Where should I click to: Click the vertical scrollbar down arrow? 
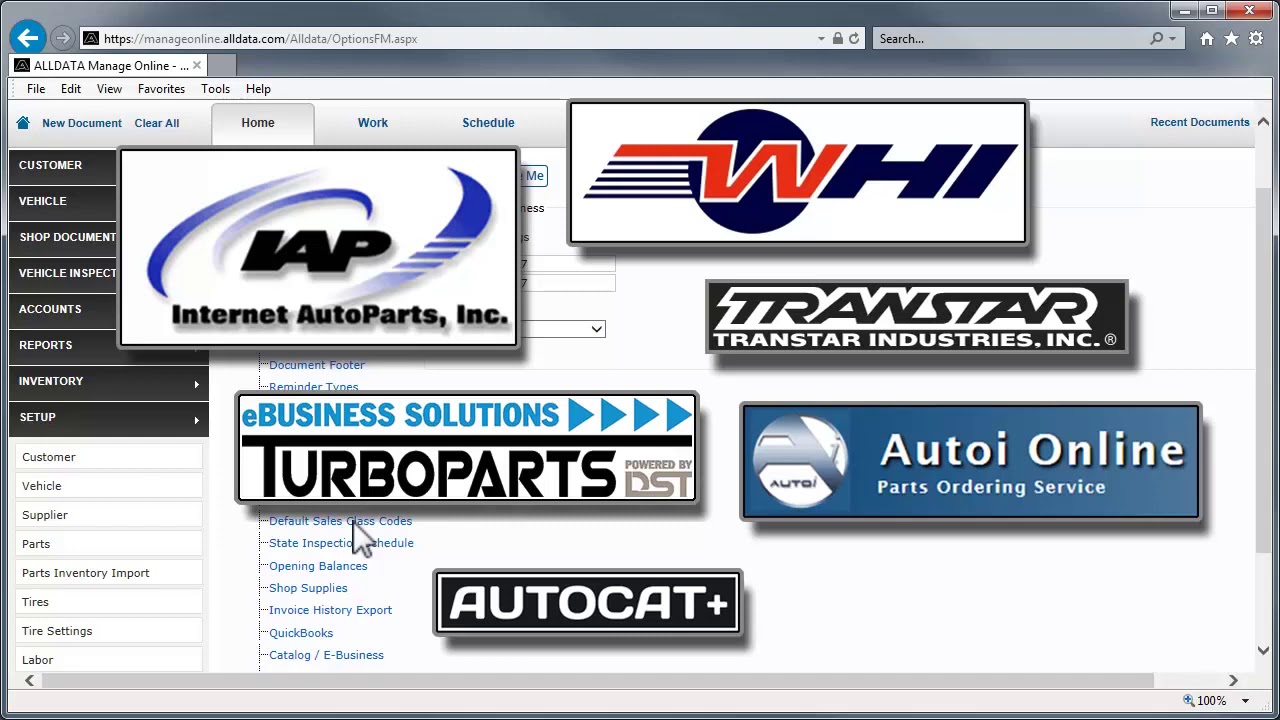(1263, 650)
